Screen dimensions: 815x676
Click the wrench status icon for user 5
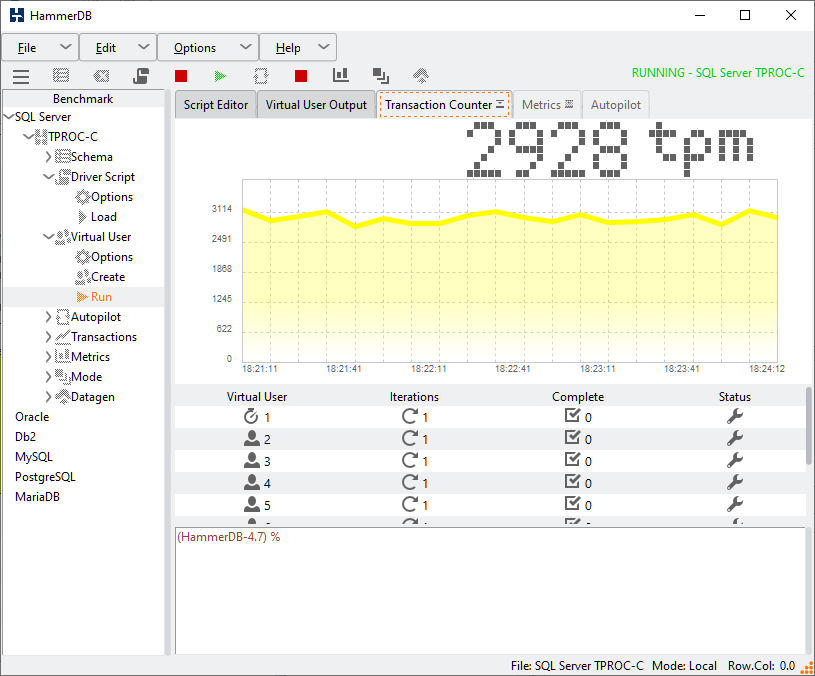click(734, 503)
